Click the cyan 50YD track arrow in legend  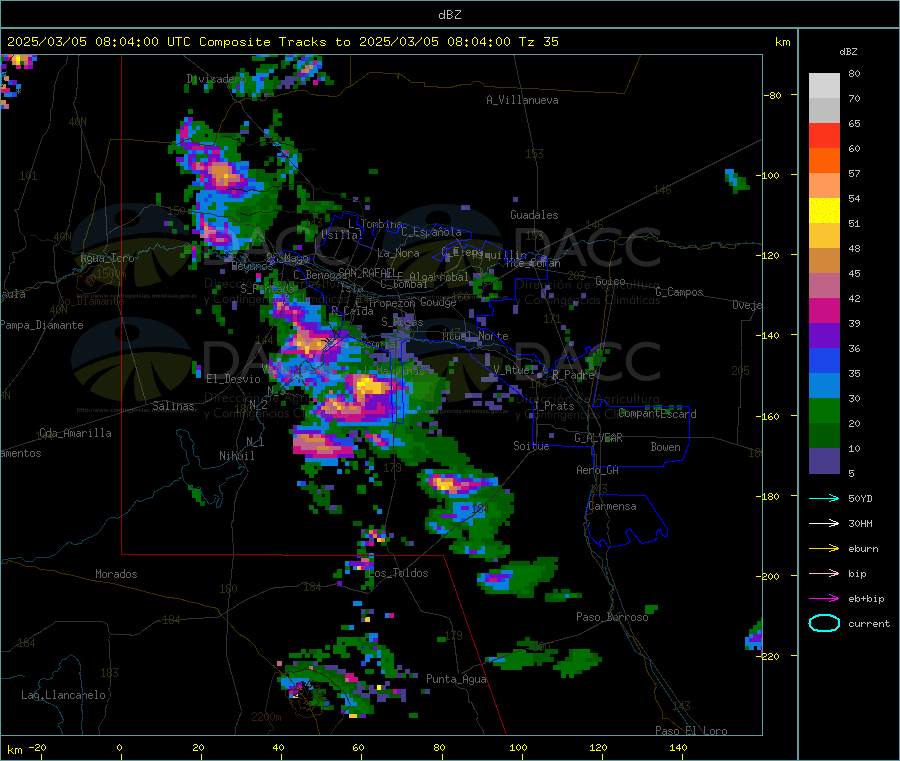coord(824,498)
